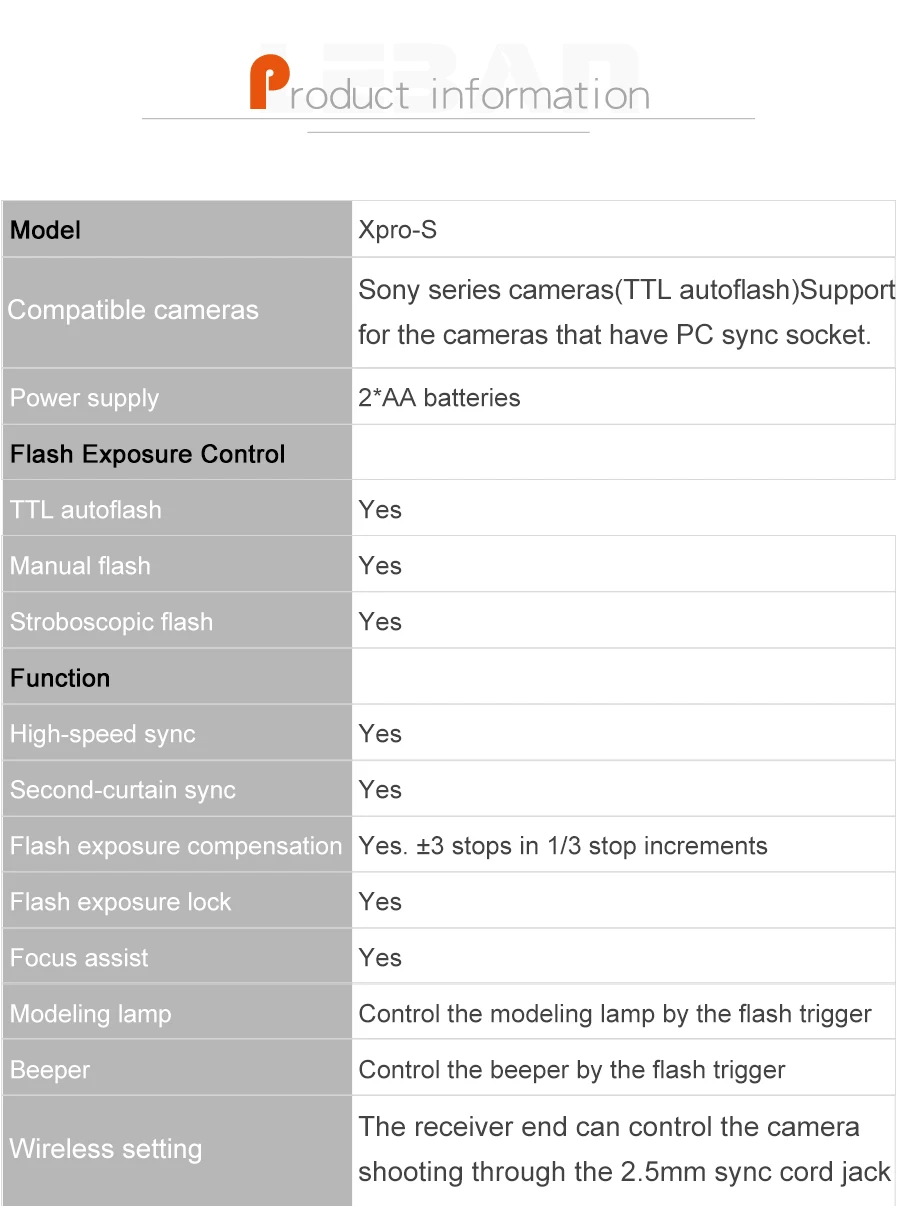The image size is (900, 1206).
Task: Select the Stroboscopic flash row label
Action: click(x=112, y=622)
